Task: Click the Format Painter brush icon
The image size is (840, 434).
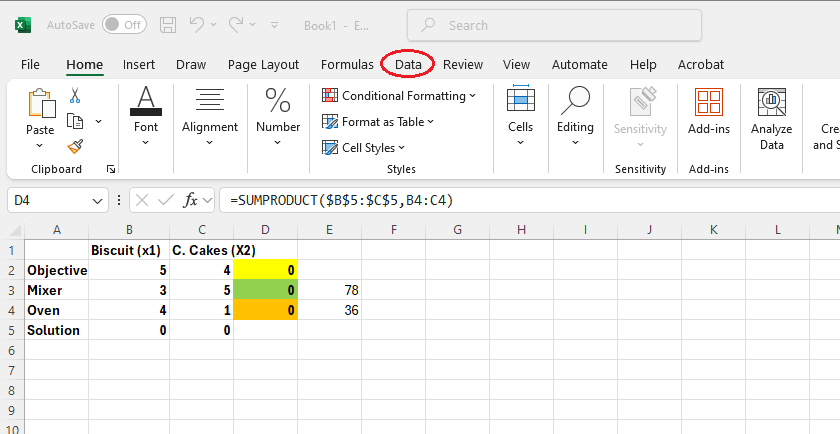Action: point(75,146)
